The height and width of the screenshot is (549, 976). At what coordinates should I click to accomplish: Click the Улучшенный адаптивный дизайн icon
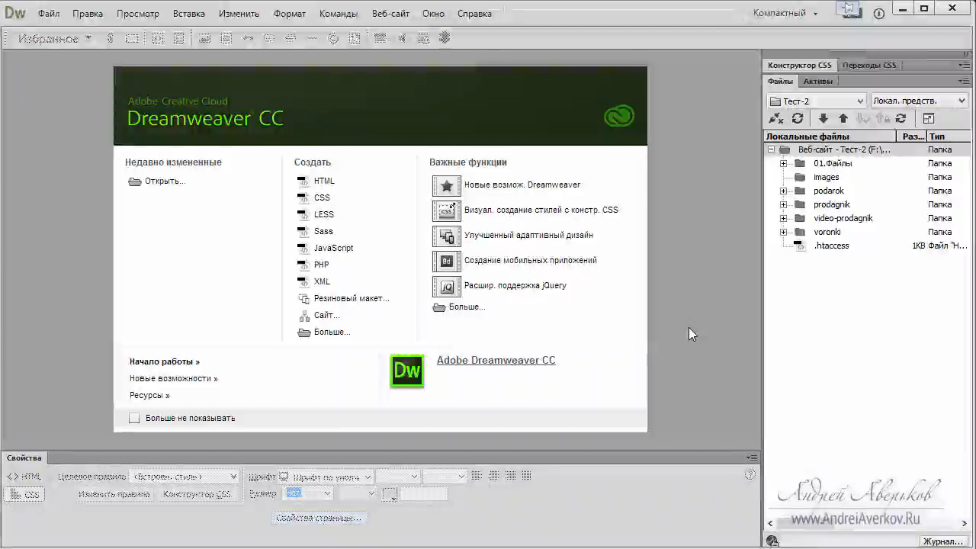[x=446, y=235]
